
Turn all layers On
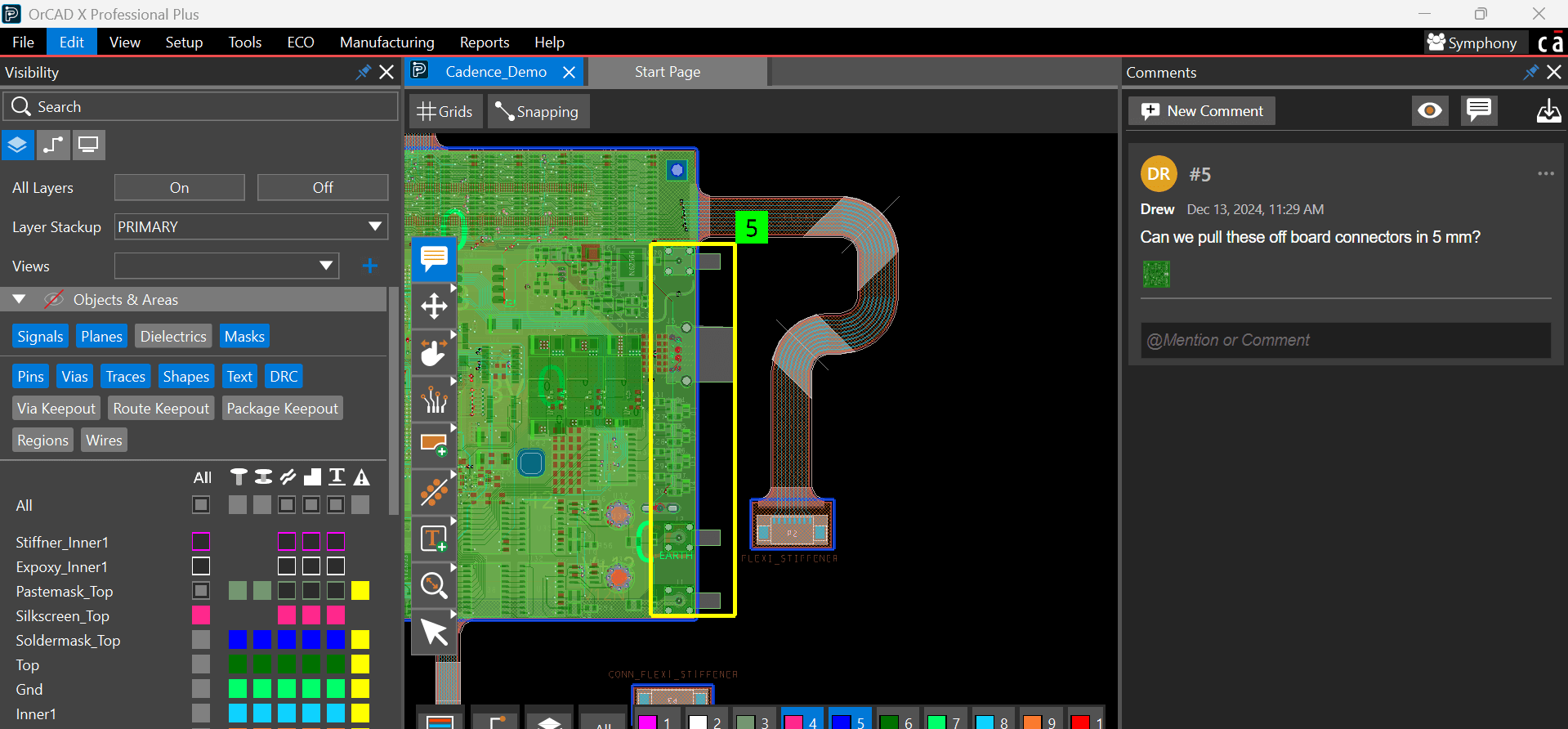point(180,187)
